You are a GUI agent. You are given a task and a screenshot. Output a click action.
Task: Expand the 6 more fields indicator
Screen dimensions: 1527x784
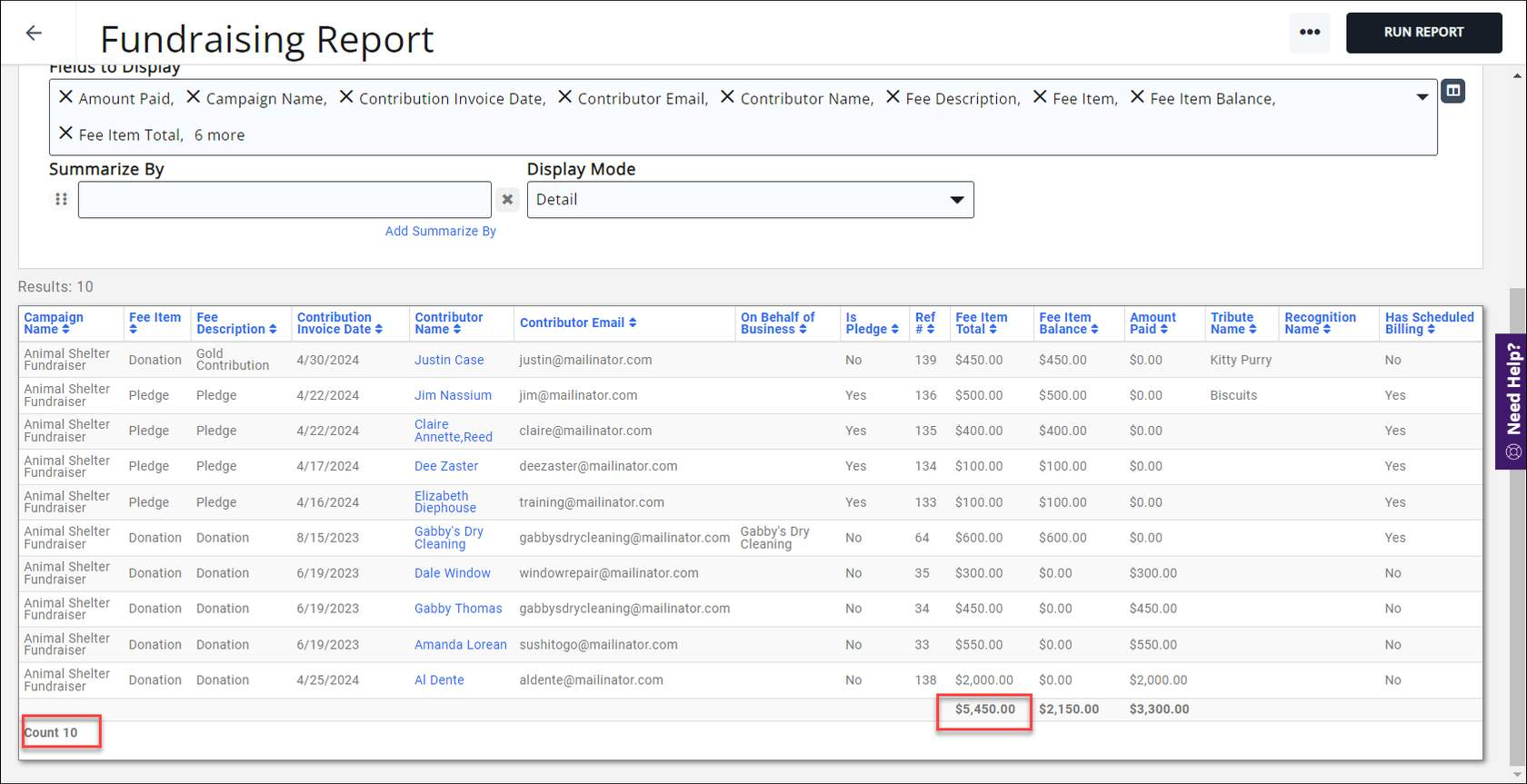(219, 135)
